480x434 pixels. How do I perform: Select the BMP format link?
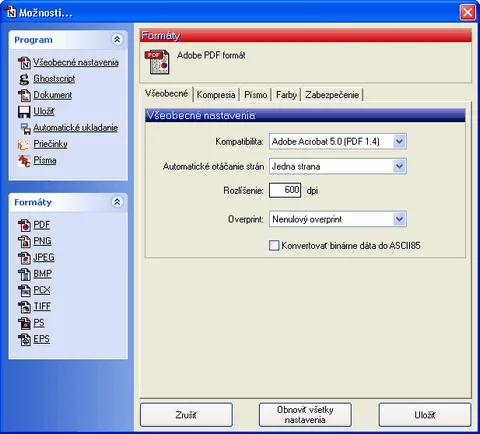coord(42,274)
